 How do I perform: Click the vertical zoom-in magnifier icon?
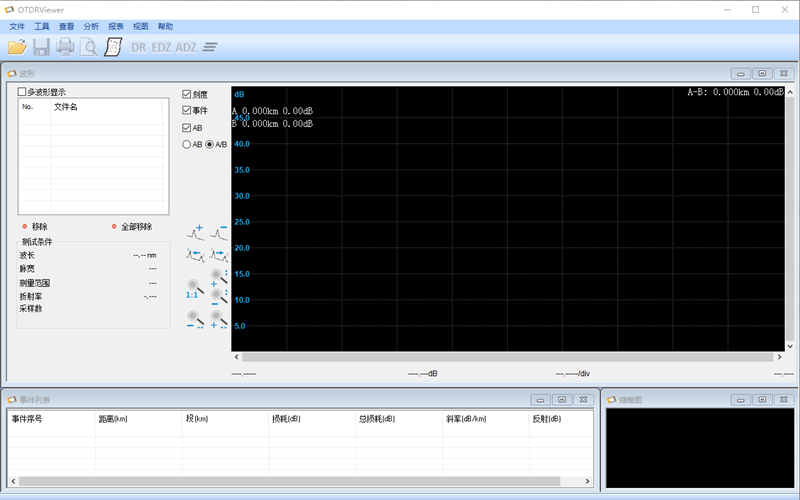[219, 278]
